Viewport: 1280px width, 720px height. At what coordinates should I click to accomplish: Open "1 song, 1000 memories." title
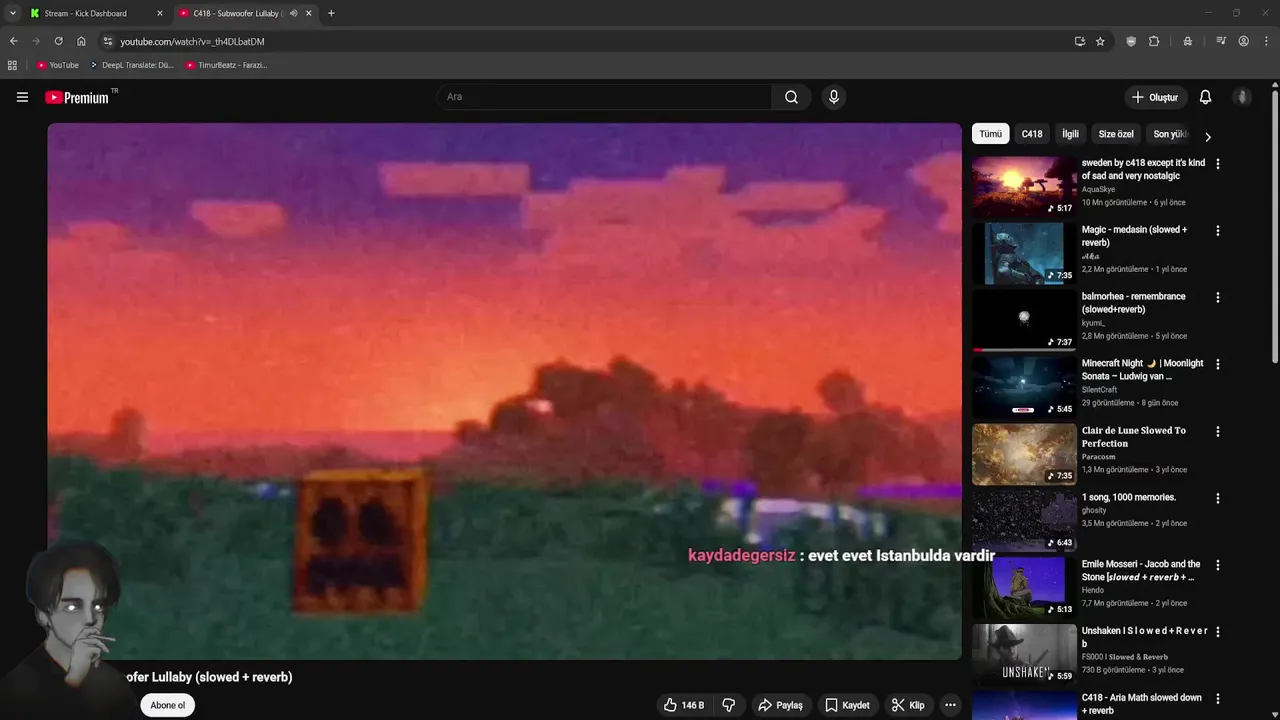point(1128,497)
